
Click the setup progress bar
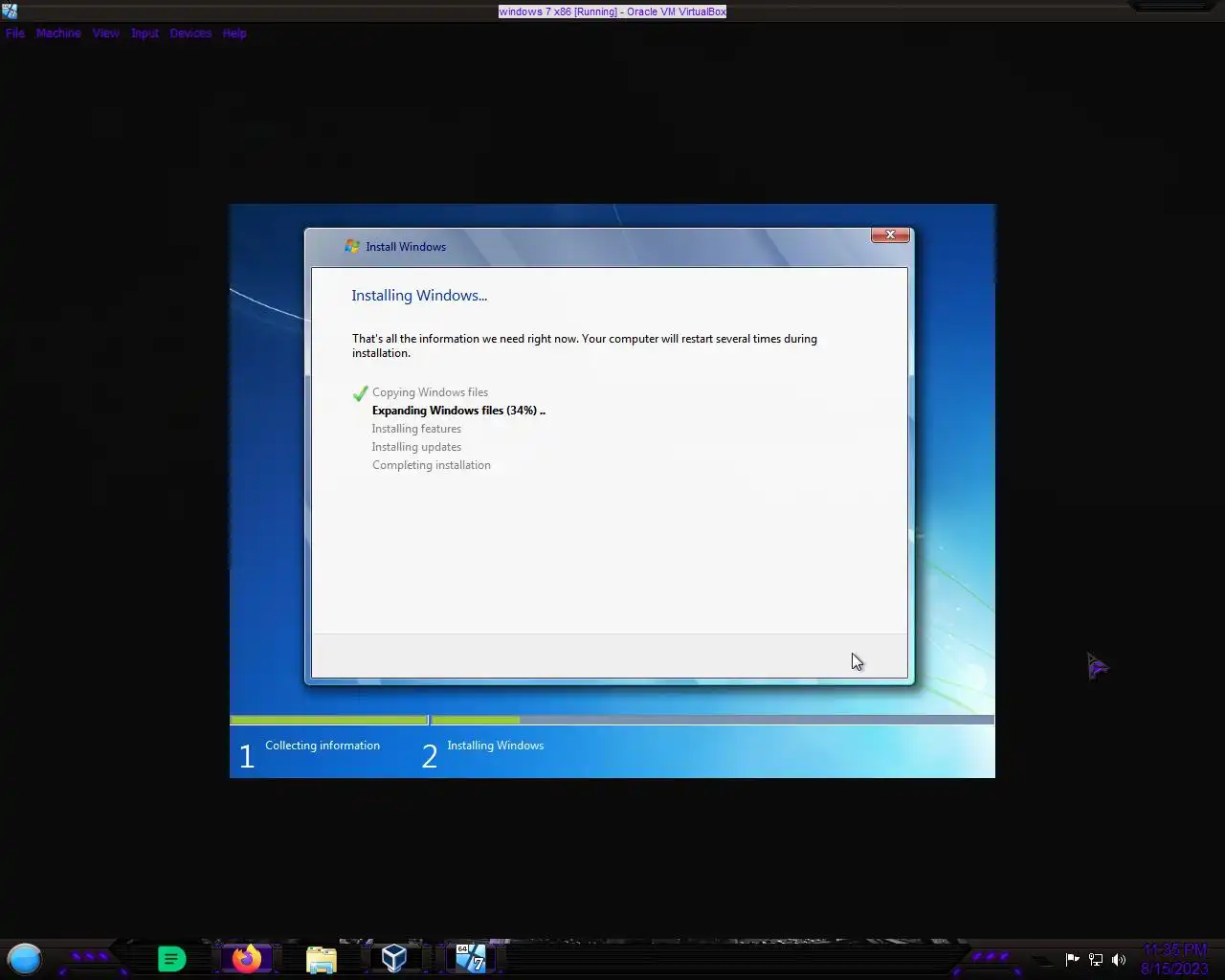coord(612,720)
